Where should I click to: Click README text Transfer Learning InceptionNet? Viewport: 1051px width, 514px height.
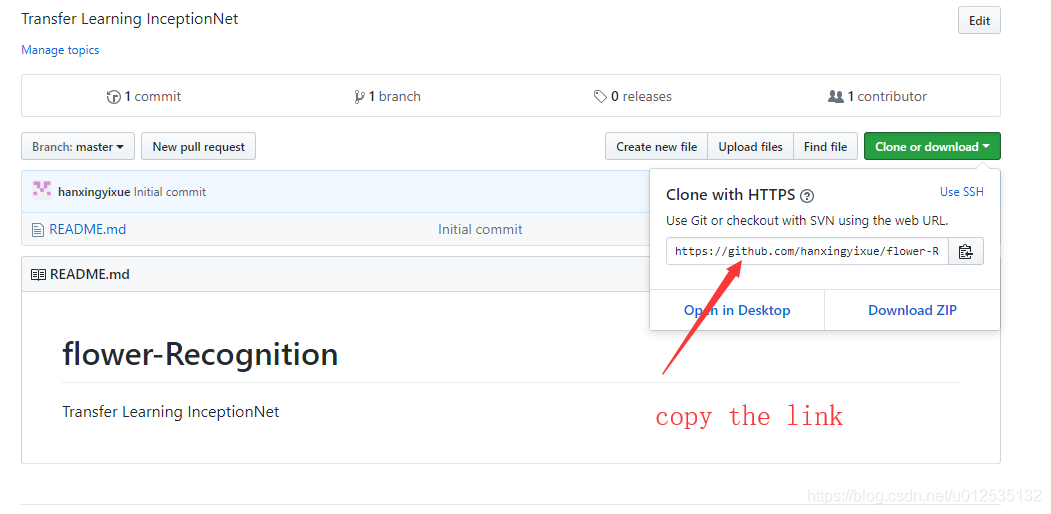(x=170, y=411)
